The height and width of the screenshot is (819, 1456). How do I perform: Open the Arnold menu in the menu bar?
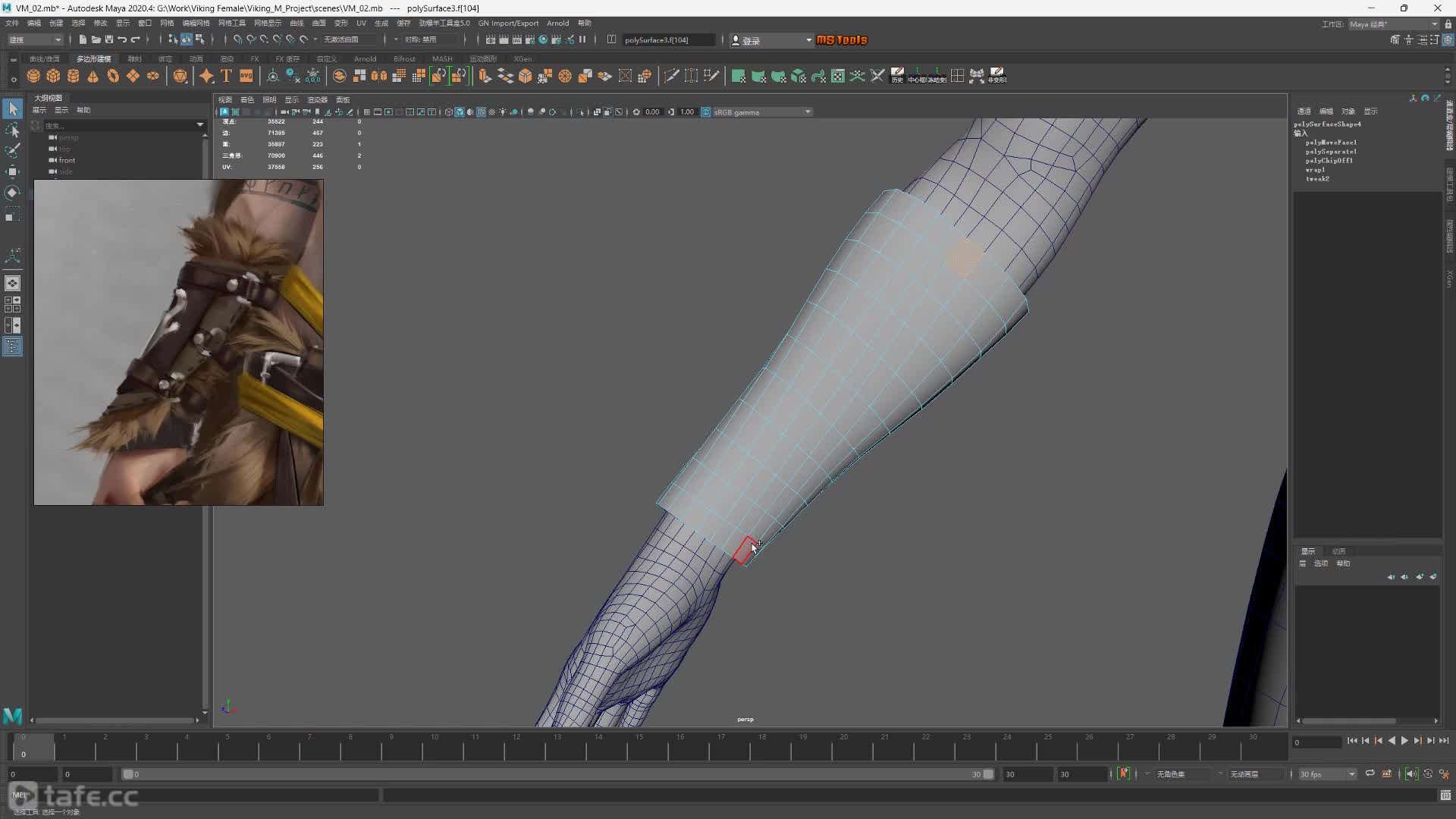[557, 23]
